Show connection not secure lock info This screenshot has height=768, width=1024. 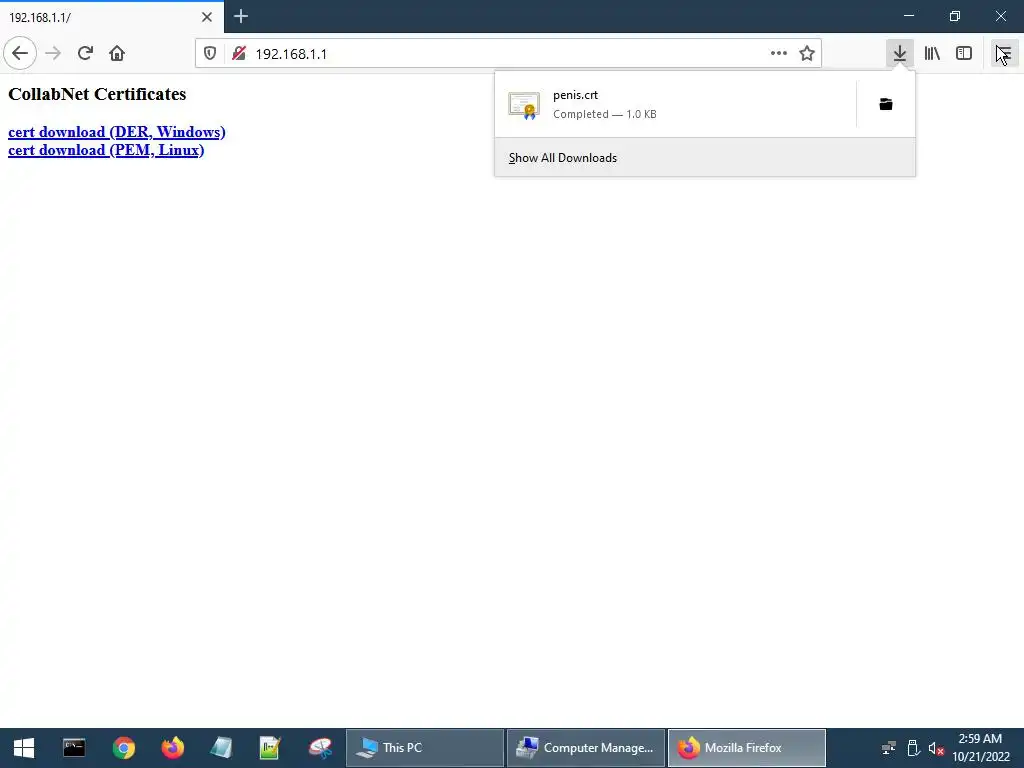coord(239,54)
